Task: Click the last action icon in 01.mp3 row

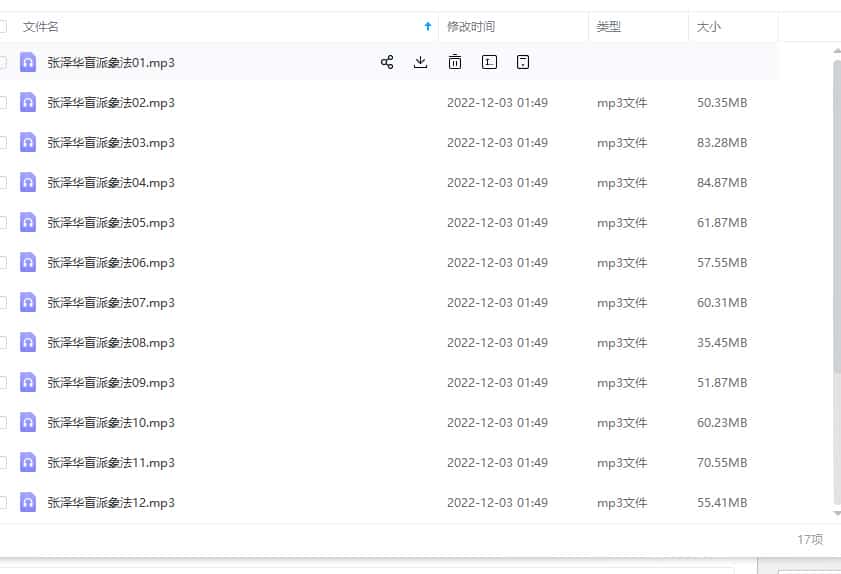Action: pyautogui.click(x=523, y=62)
